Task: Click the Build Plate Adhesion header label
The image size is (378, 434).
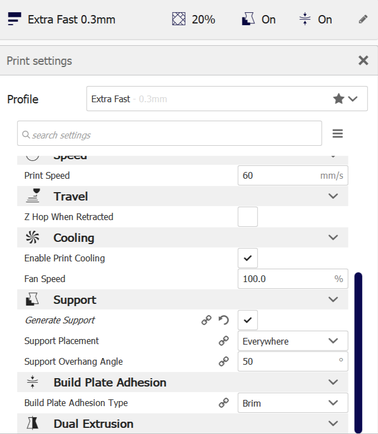Action: (x=110, y=382)
